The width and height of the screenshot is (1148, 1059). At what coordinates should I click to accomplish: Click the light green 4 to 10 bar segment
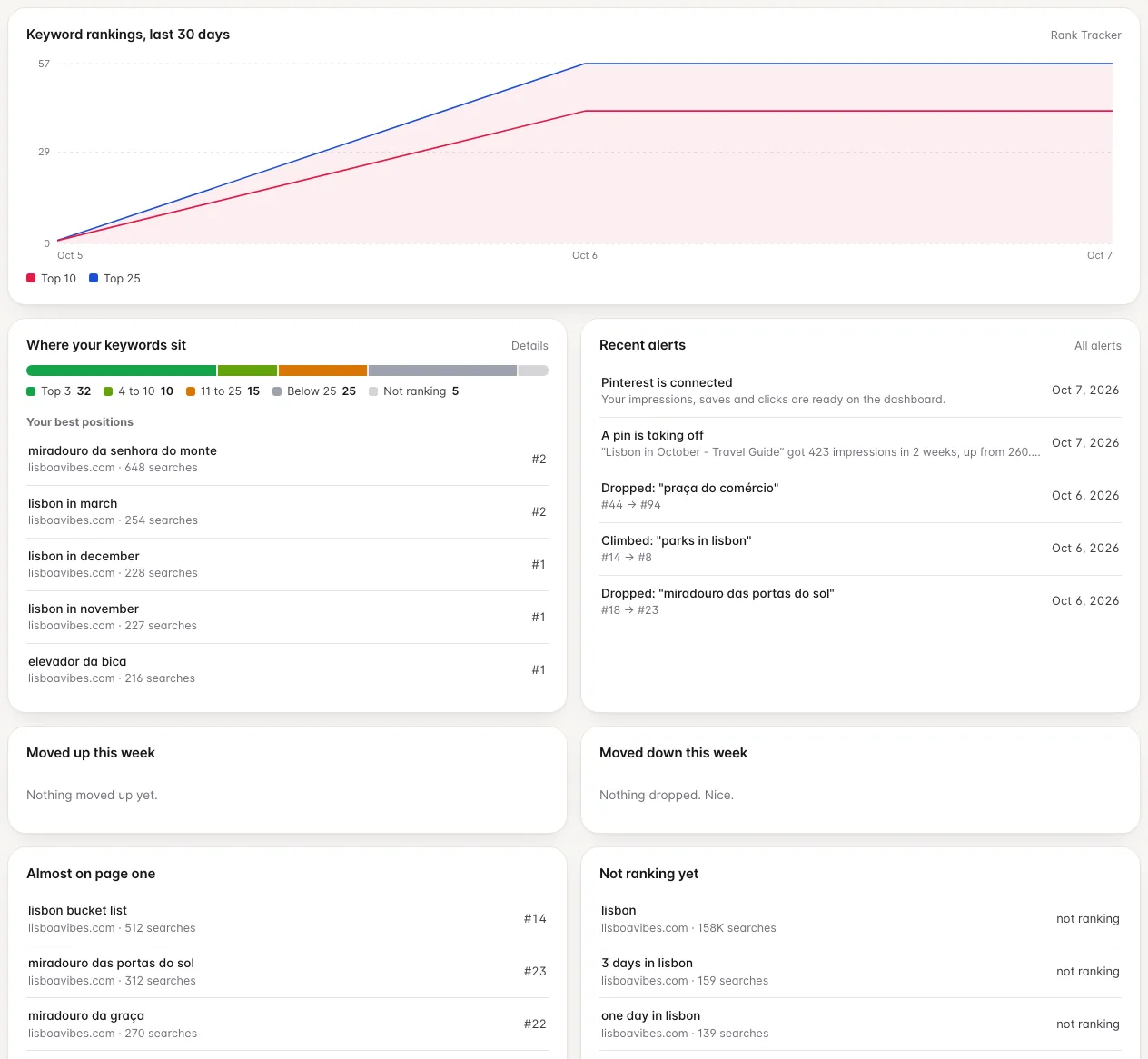click(x=247, y=371)
